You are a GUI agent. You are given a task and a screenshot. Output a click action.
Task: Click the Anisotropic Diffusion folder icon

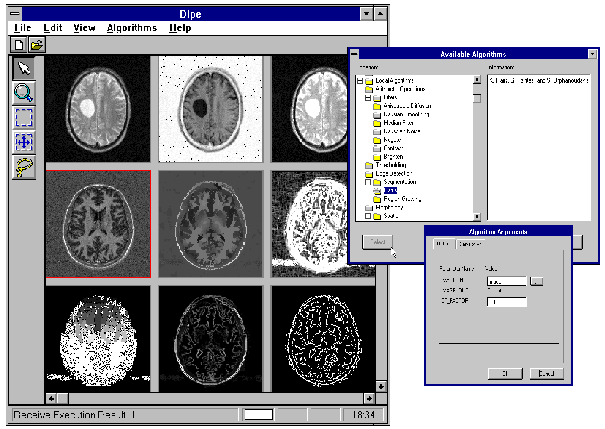pos(377,106)
